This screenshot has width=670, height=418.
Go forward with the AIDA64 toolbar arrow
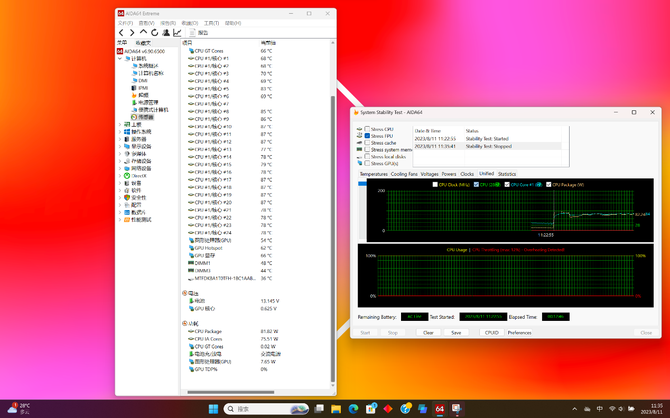coord(132,32)
